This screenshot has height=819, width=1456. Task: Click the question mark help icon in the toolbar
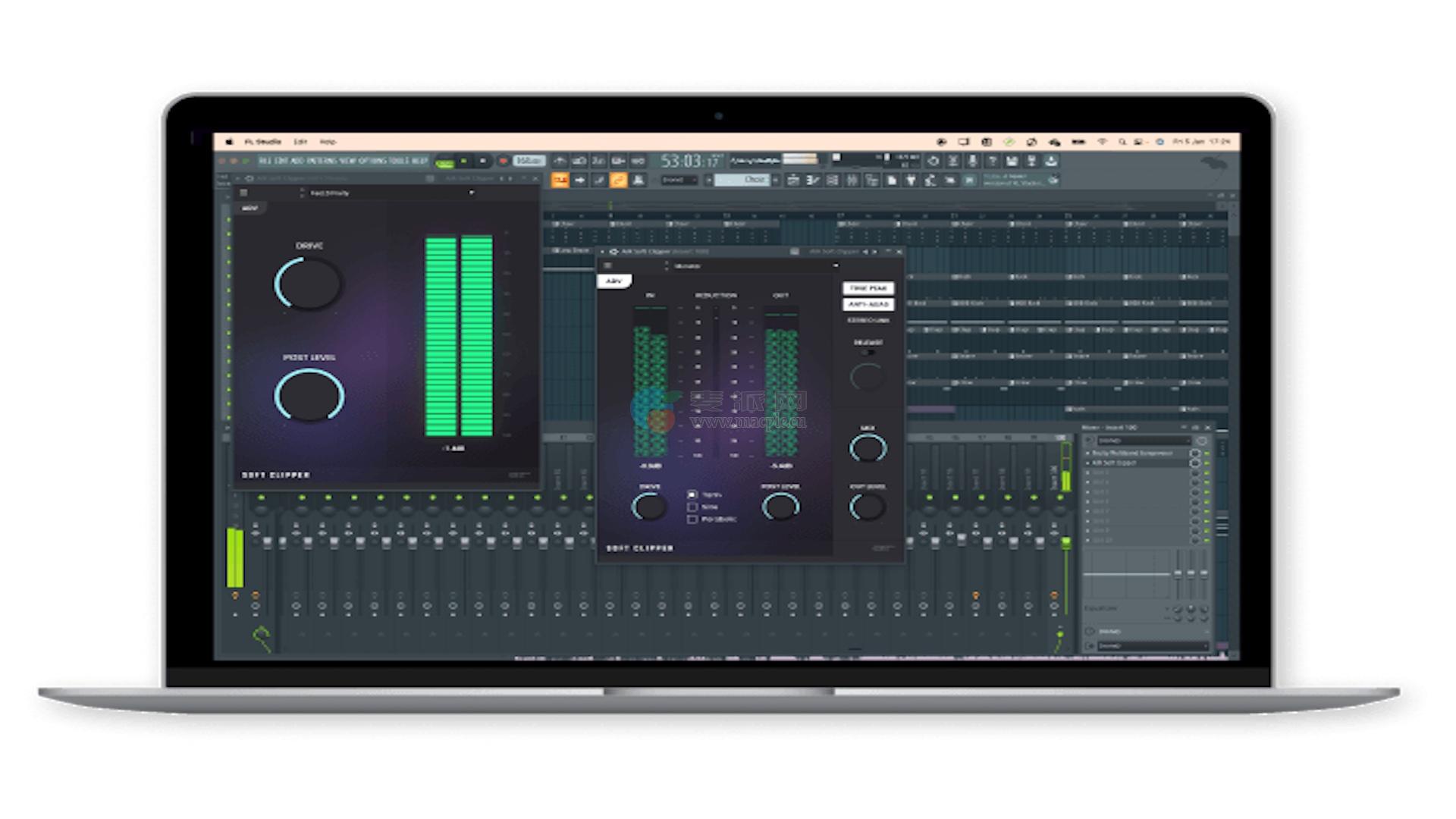[x=992, y=161]
